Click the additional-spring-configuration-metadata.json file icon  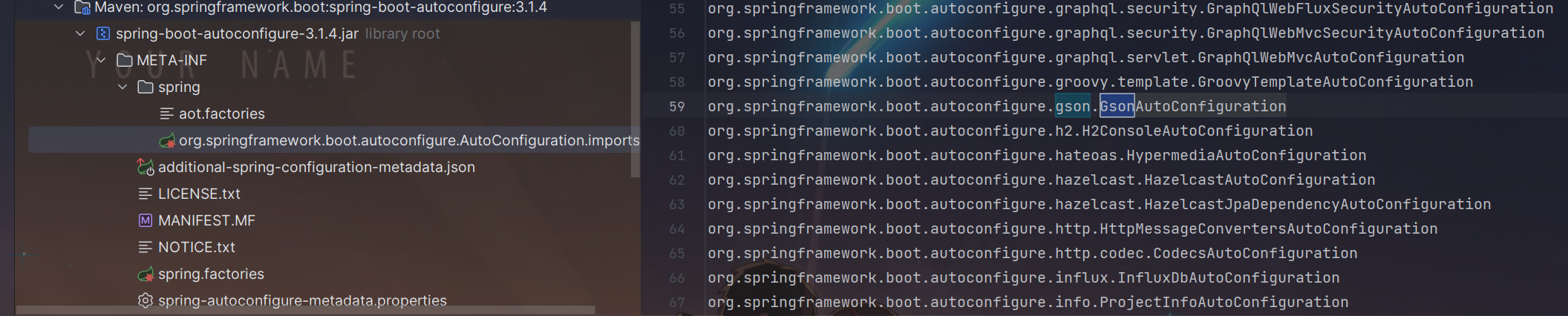146,168
